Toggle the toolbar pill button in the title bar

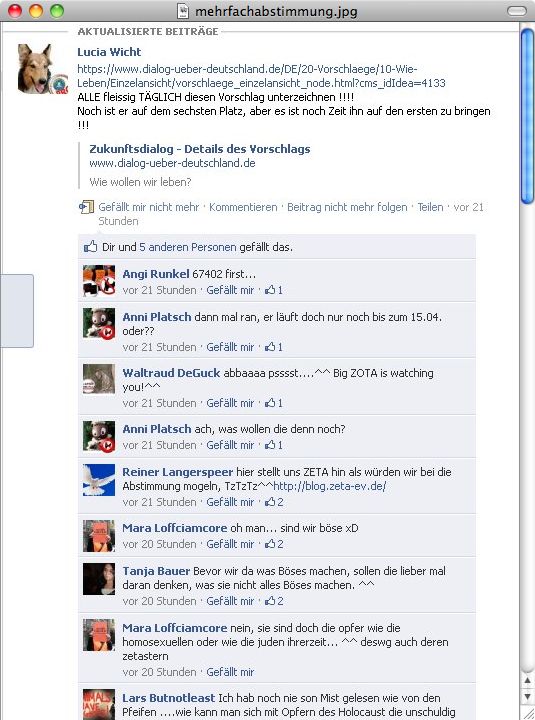(x=517, y=11)
